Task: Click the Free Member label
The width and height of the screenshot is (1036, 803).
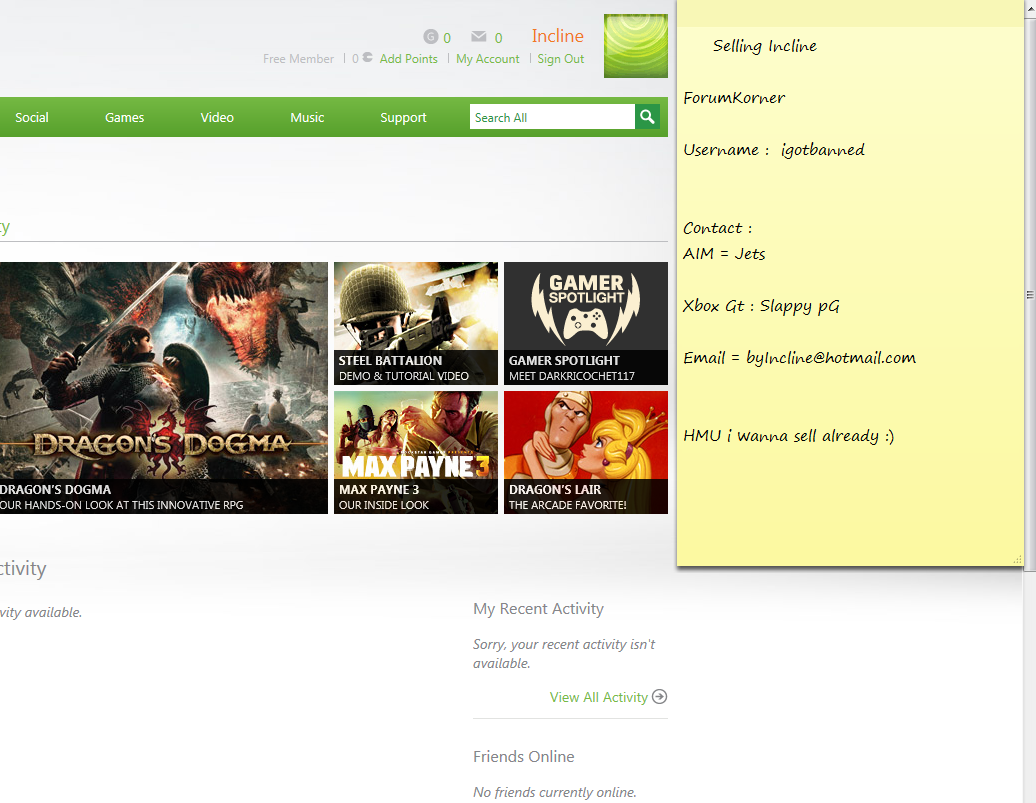Action: point(298,59)
